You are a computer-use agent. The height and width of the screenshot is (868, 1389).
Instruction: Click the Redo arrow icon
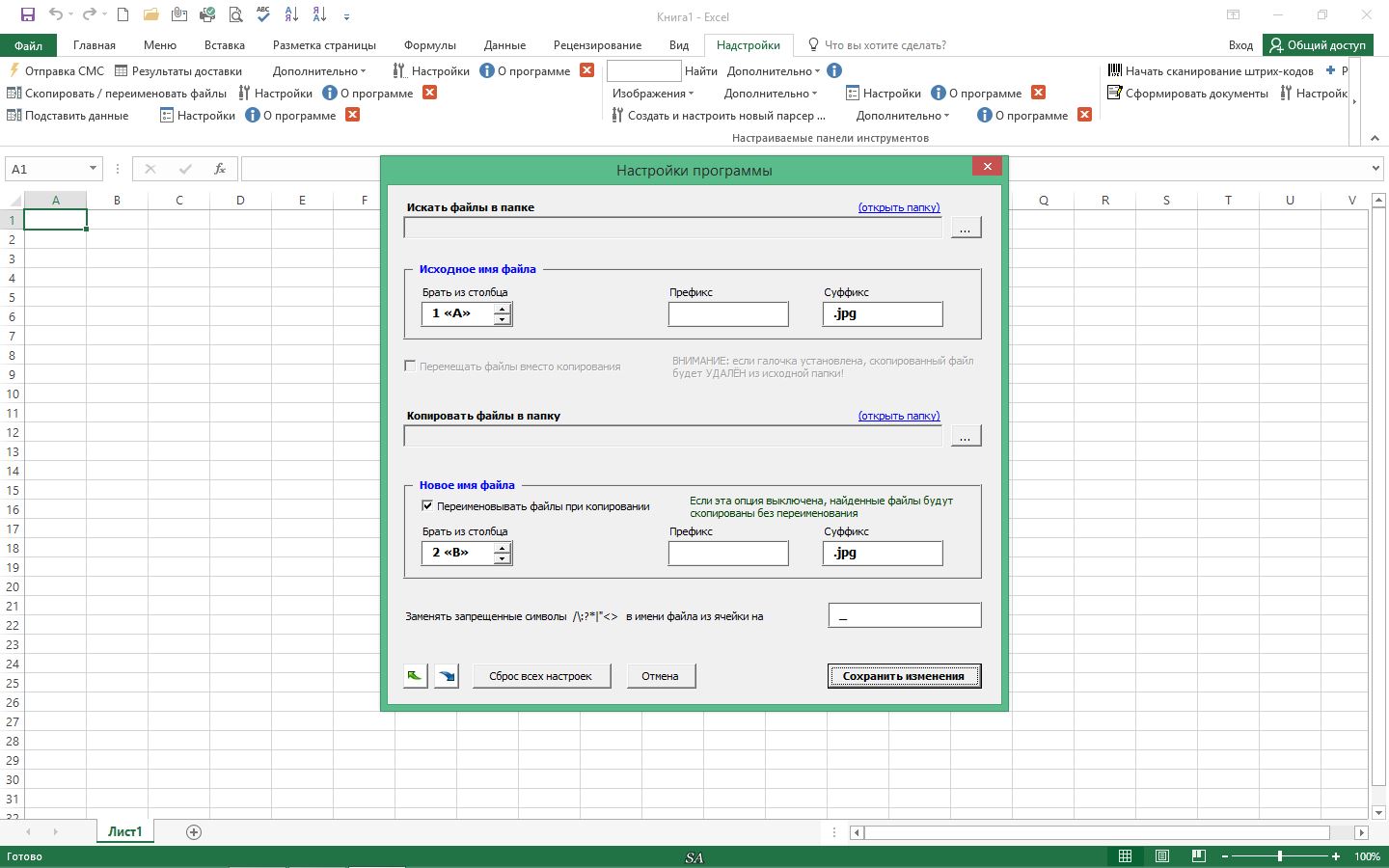click(89, 14)
